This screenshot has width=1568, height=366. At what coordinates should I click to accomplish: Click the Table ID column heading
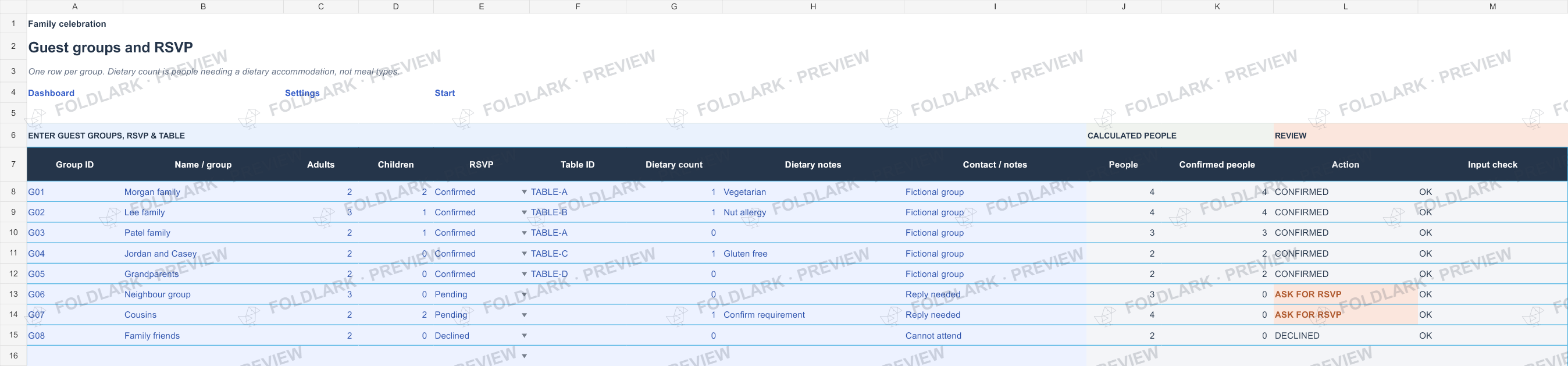(x=578, y=165)
